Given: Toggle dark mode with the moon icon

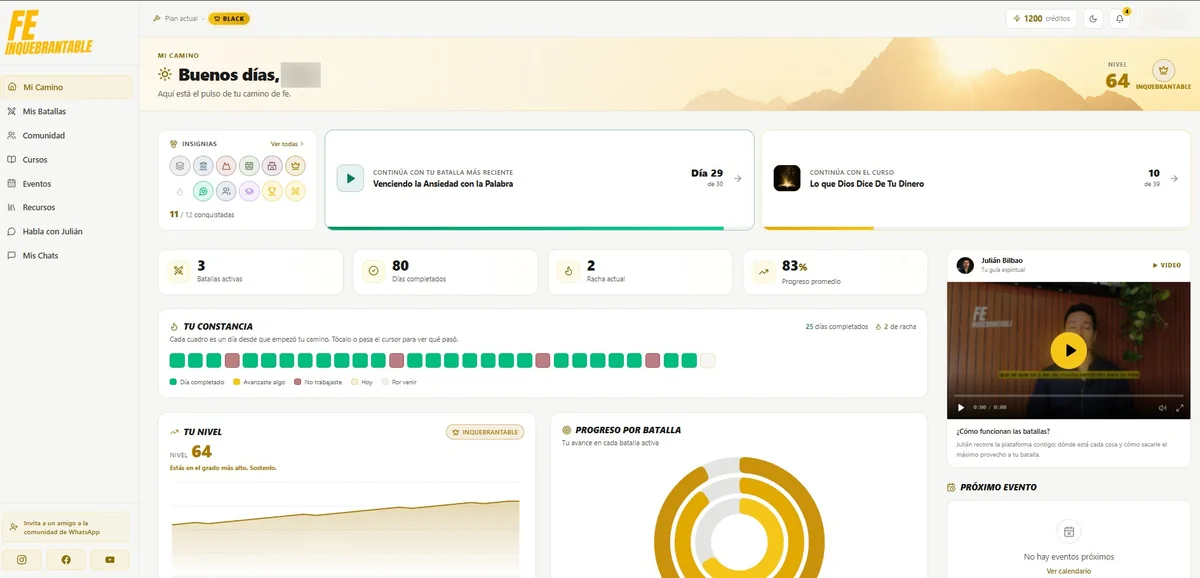Looking at the screenshot, I should (x=1093, y=18).
